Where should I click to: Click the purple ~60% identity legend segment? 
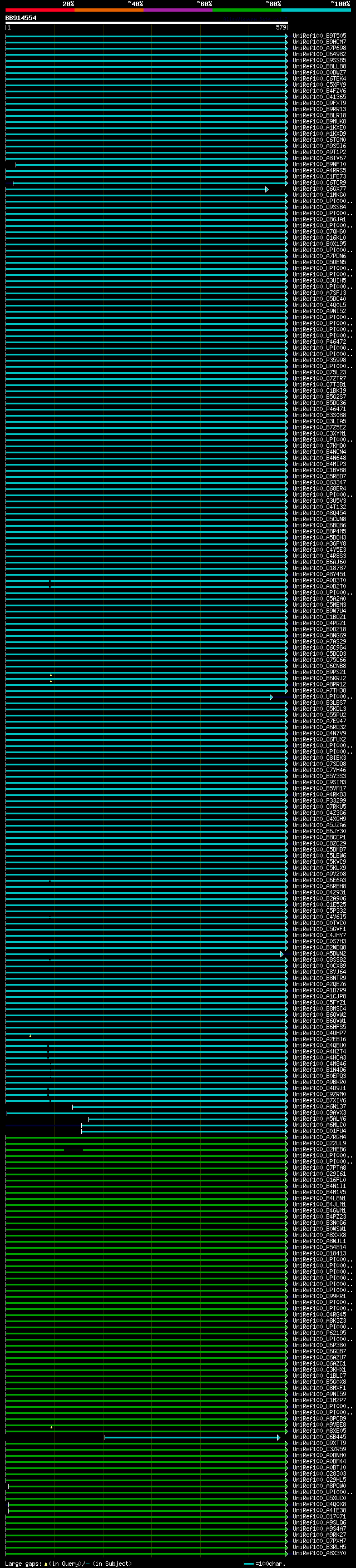[177, 10]
